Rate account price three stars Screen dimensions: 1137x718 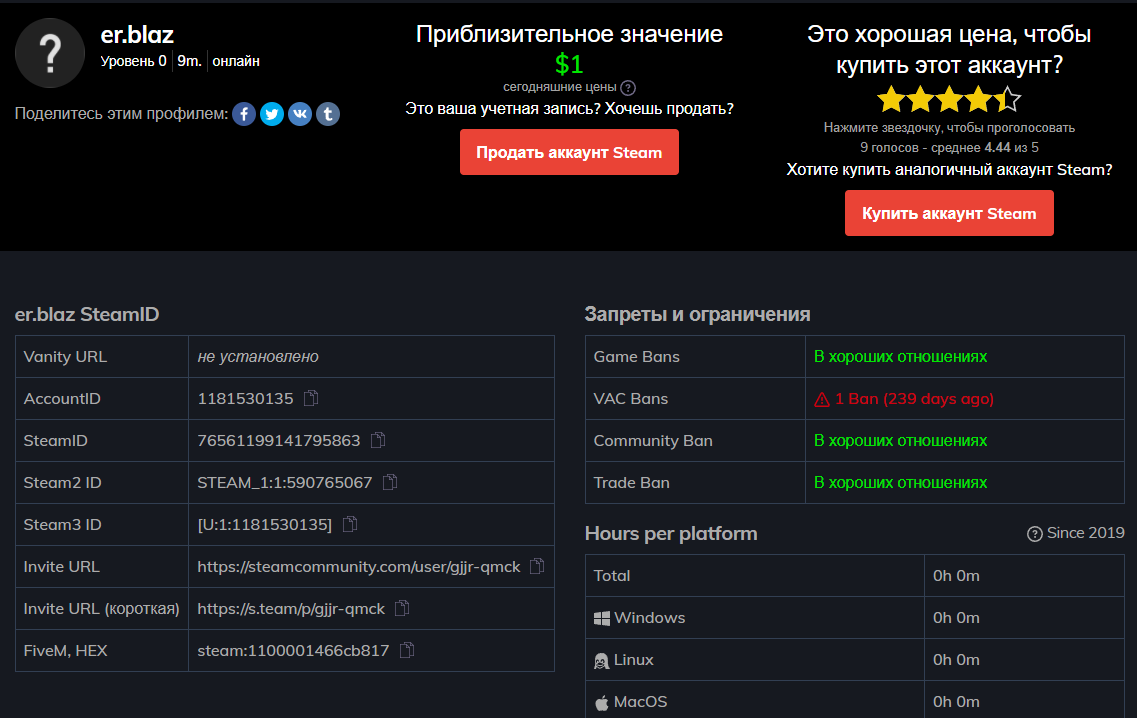point(949,99)
